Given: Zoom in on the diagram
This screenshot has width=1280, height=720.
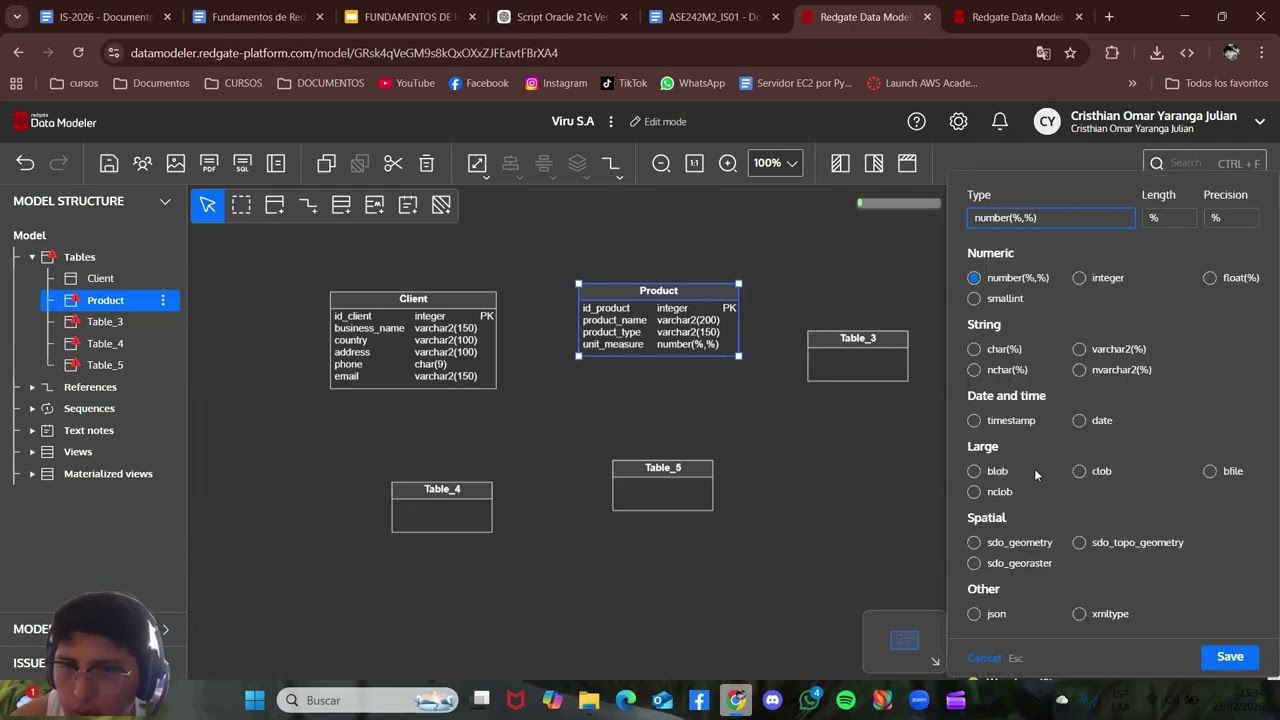Looking at the screenshot, I should [x=728, y=163].
